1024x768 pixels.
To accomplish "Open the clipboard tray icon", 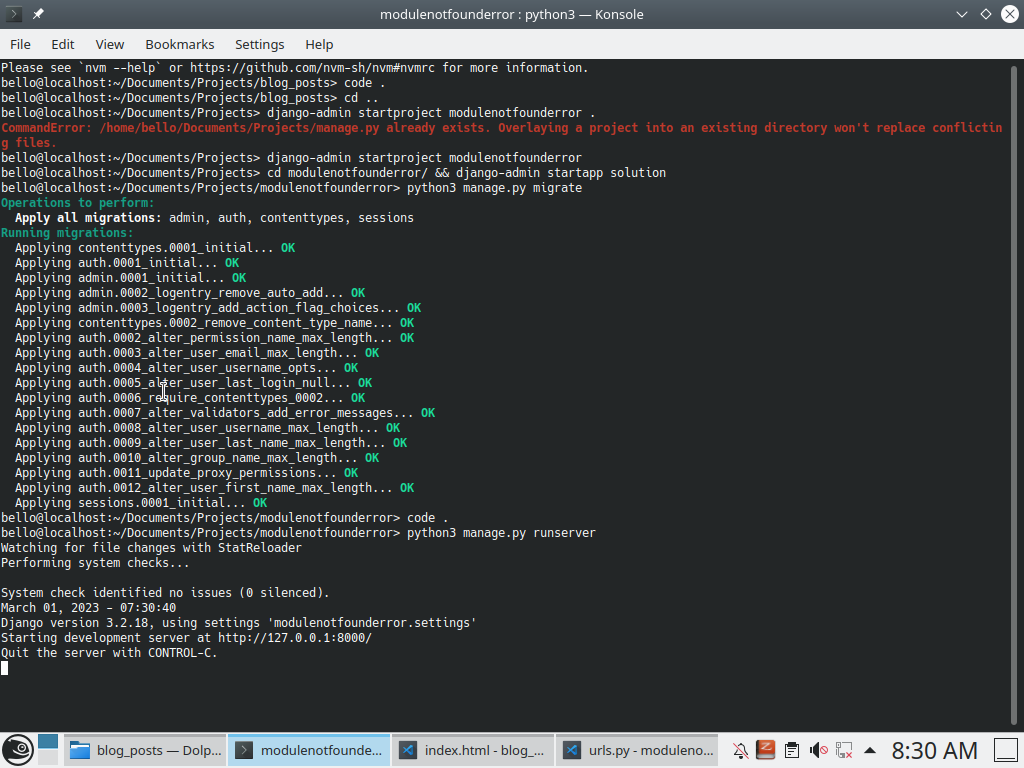I will pyautogui.click(x=792, y=750).
